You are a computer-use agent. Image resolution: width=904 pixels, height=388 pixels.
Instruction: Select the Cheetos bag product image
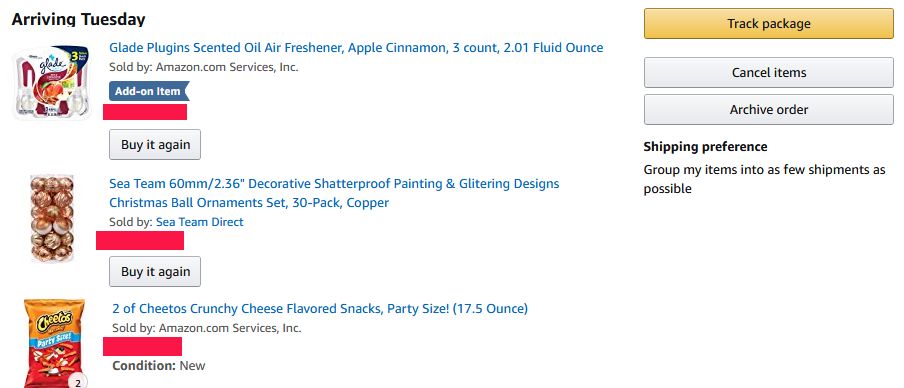pos(55,344)
